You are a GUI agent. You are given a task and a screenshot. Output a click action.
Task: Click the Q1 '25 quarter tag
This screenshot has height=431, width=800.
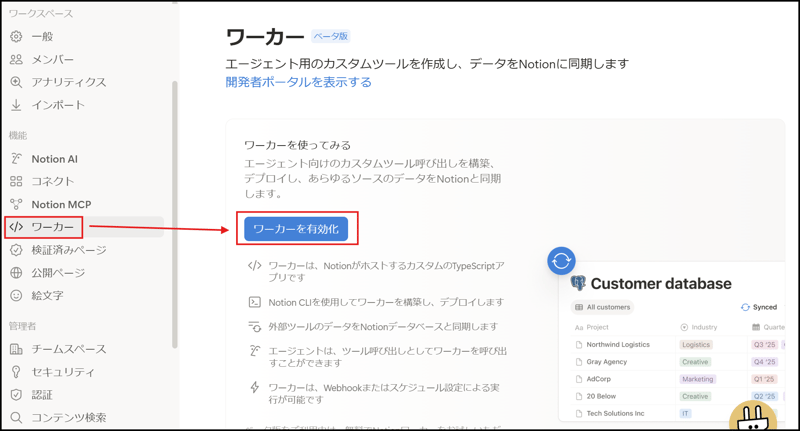click(x=764, y=379)
